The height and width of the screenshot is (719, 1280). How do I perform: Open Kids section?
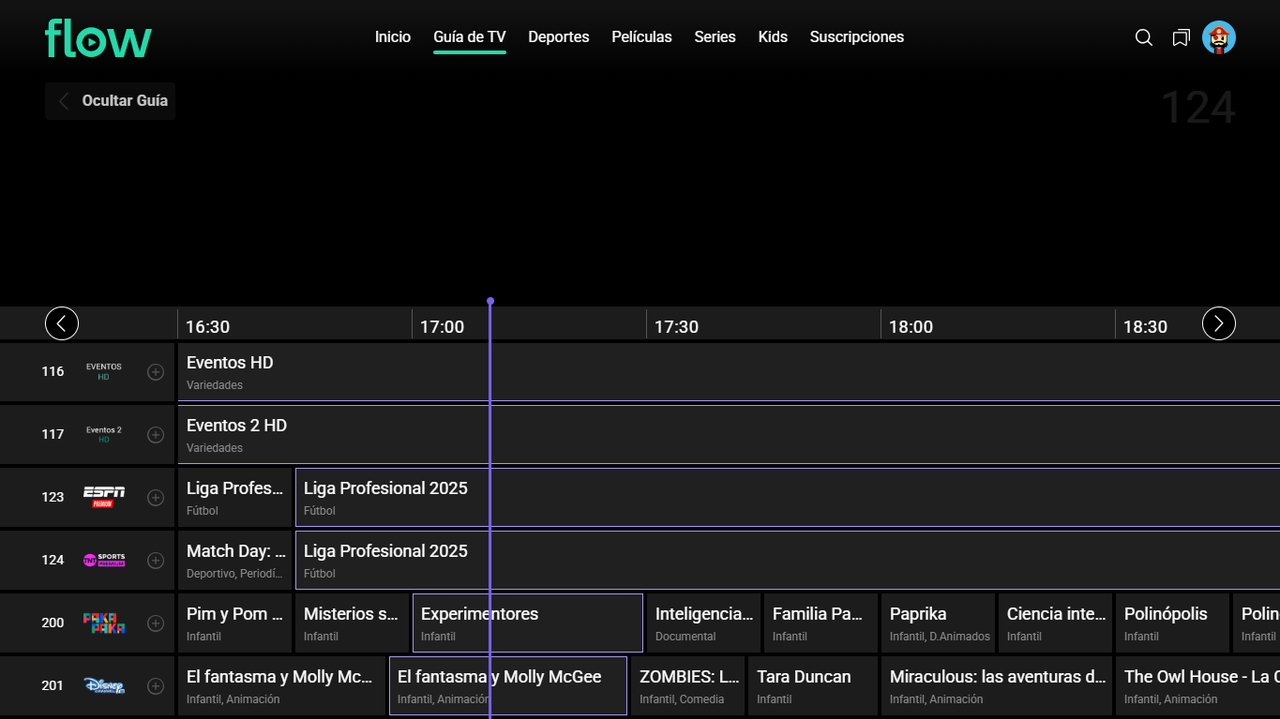(x=773, y=37)
